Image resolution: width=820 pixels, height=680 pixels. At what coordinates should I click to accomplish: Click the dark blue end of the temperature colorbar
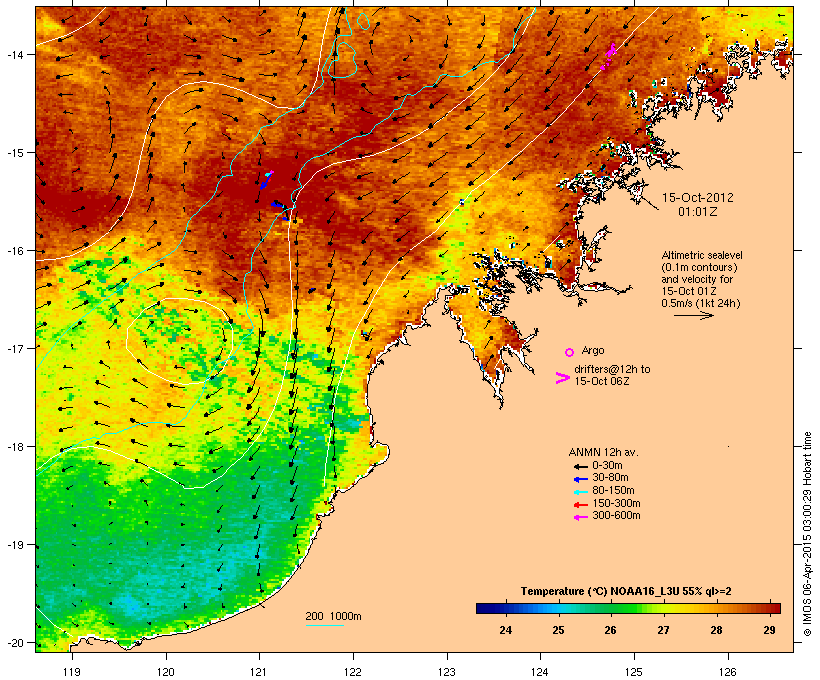484,608
